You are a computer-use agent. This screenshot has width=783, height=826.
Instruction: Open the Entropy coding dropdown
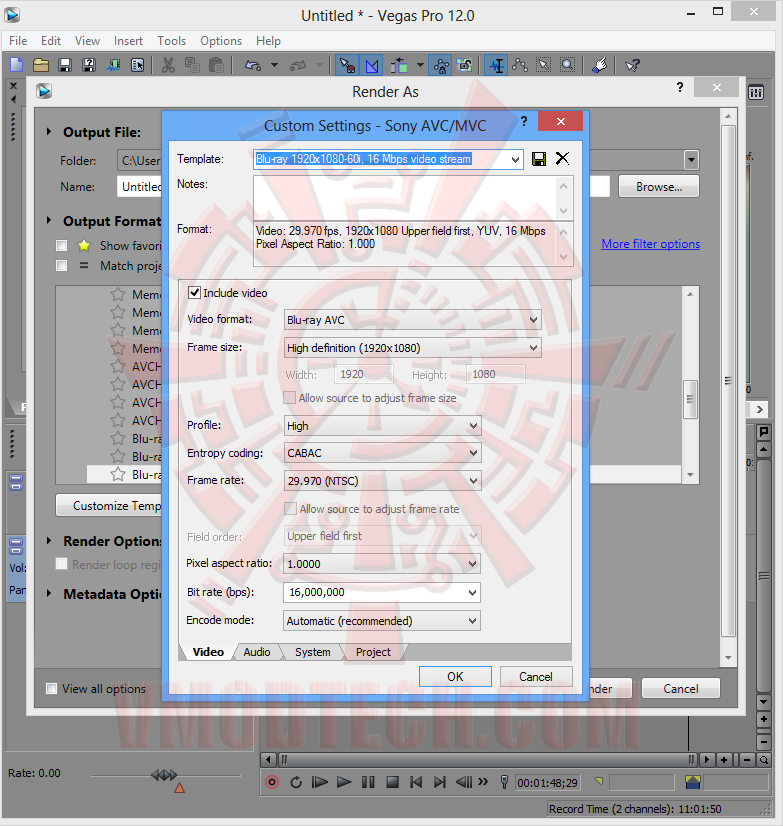point(473,453)
